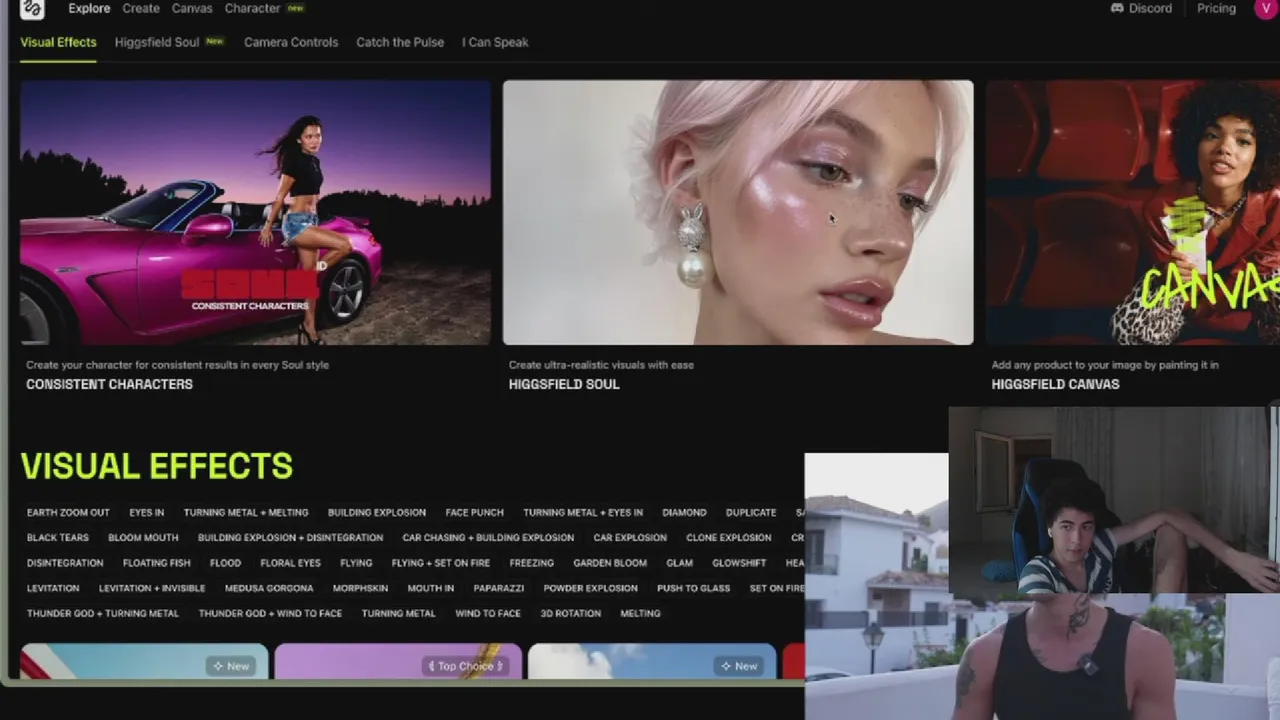Screen dimensions: 1280x720
Task: Click the CONSISTENT CHARACTERS title
Action: (x=109, y=384)
